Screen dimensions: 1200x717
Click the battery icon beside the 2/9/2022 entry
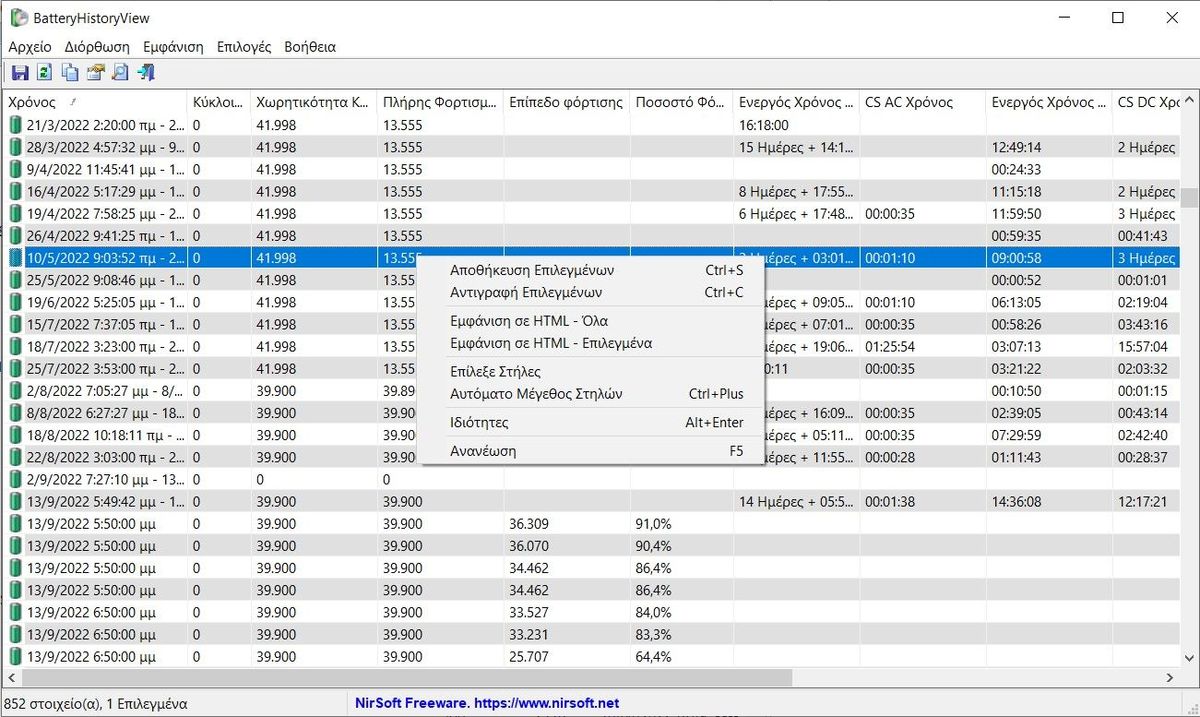pyautogui.click(x=14, y=478)
